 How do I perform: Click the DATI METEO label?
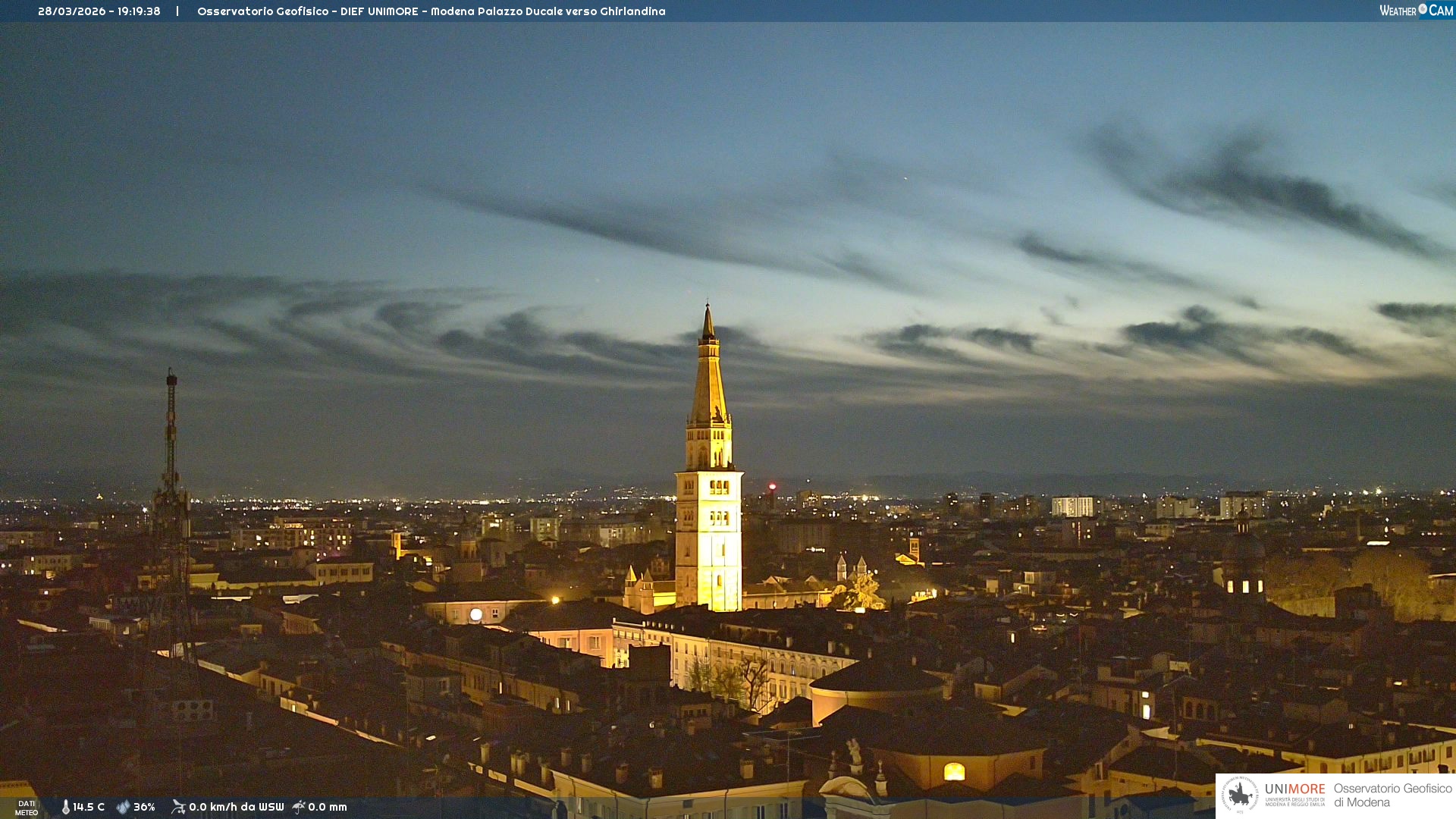(x=27, y=808)
